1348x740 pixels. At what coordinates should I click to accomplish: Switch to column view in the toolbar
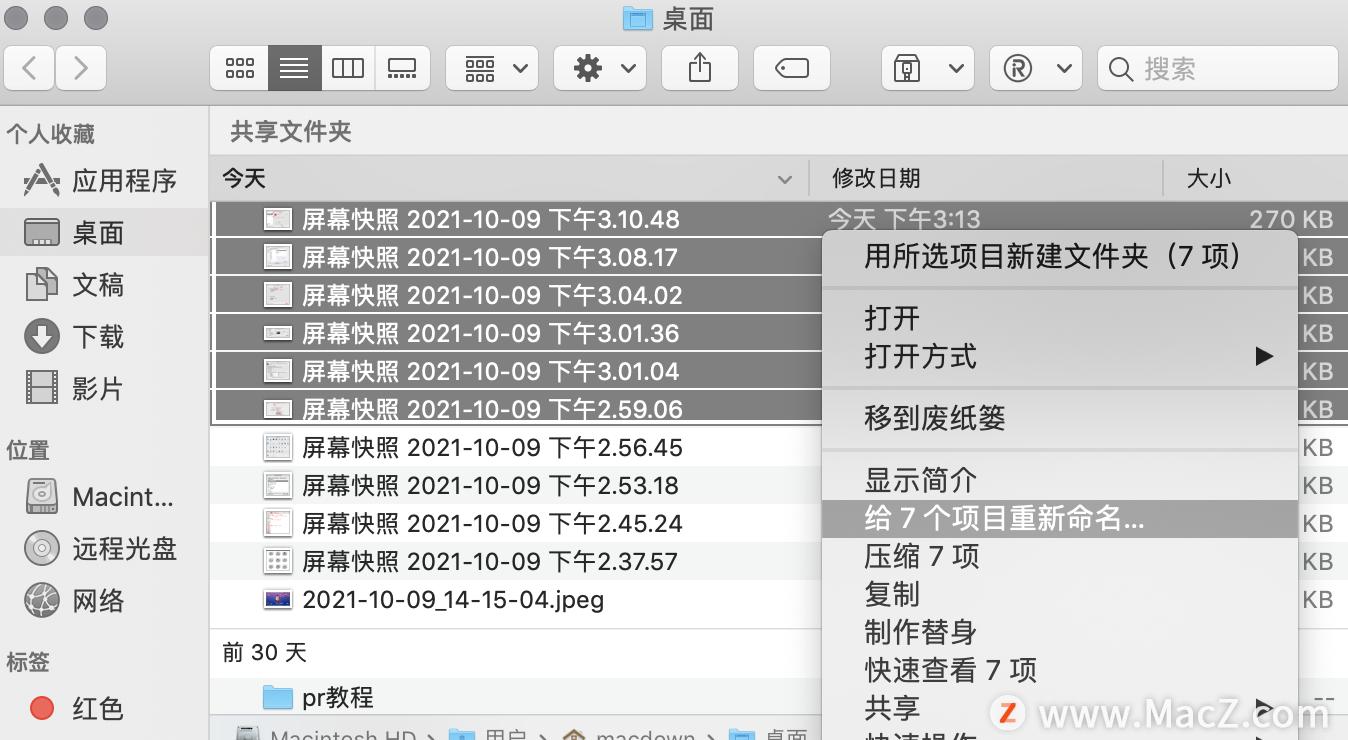[347, 68]
